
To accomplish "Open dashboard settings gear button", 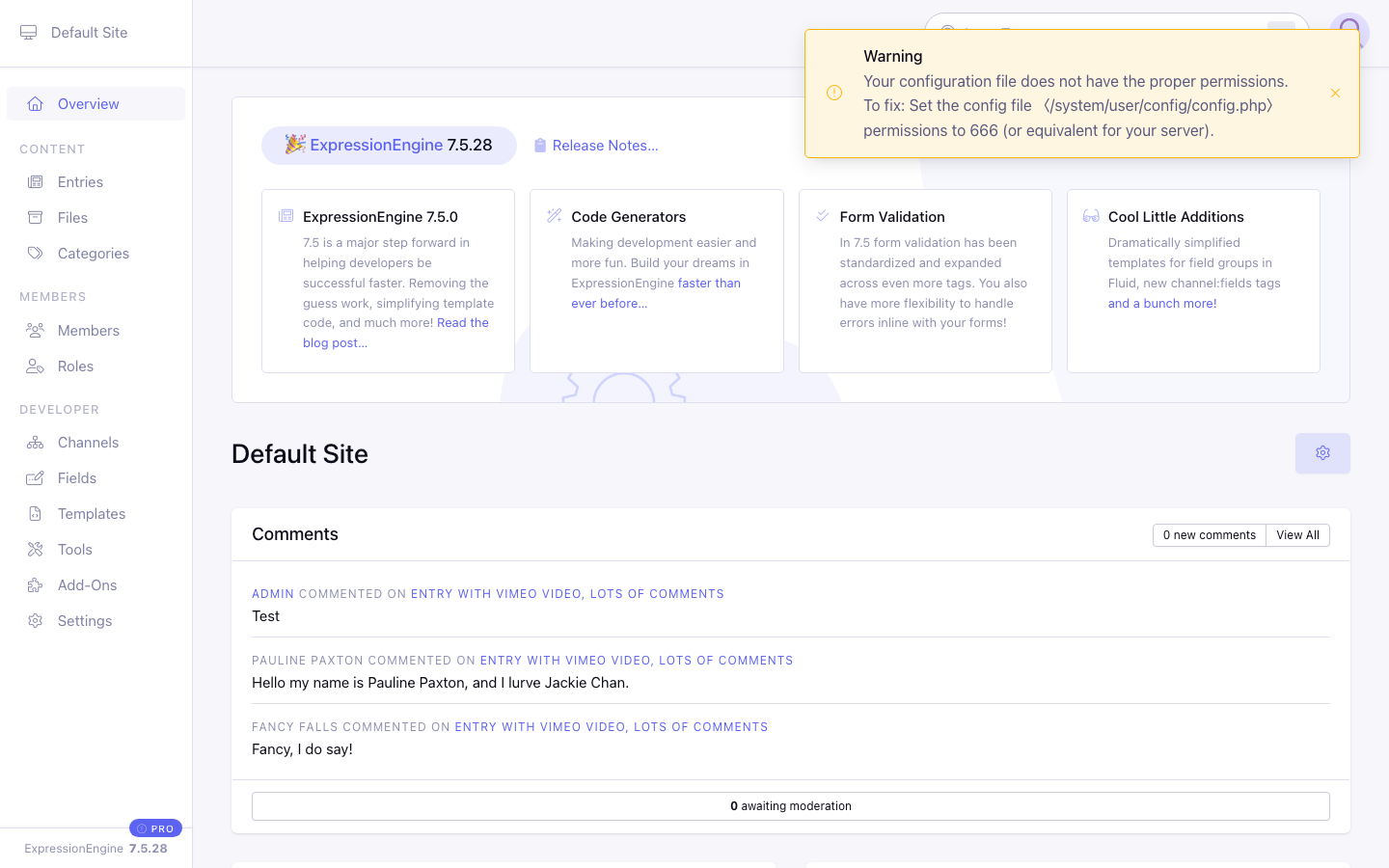I will point(1322,453).
